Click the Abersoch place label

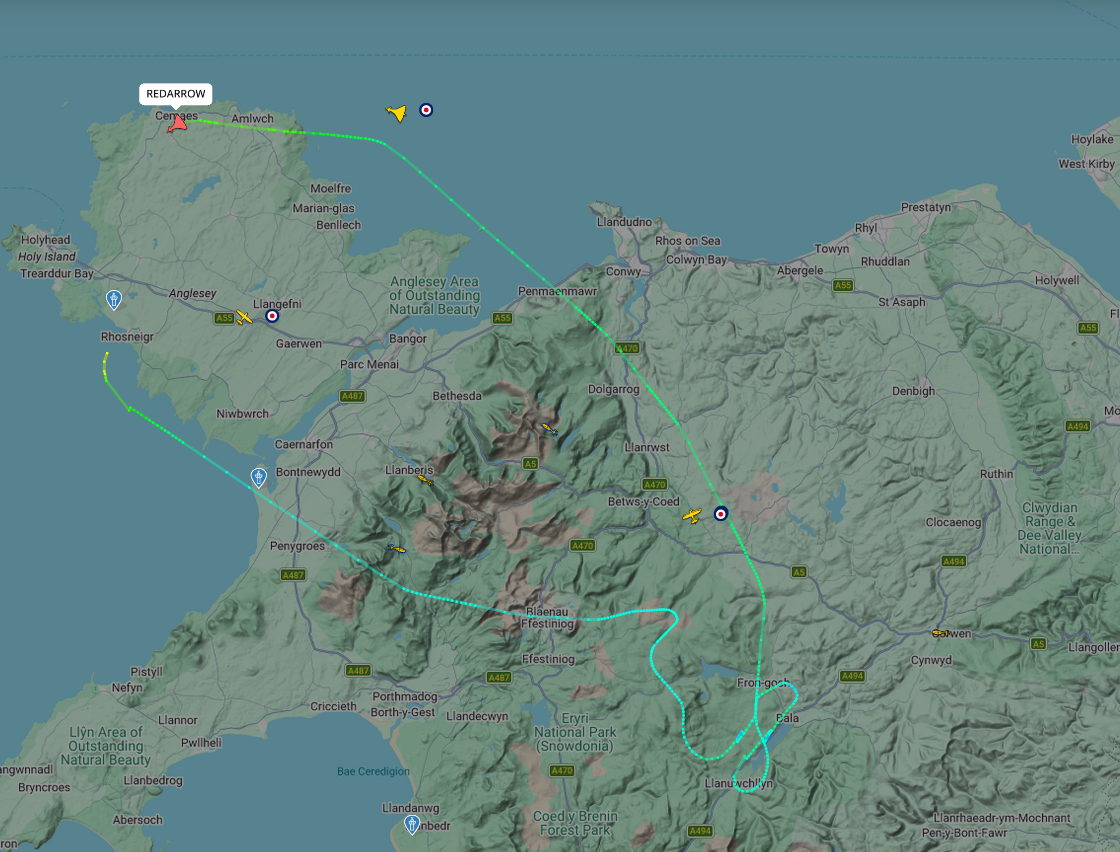tap(137, 820)
